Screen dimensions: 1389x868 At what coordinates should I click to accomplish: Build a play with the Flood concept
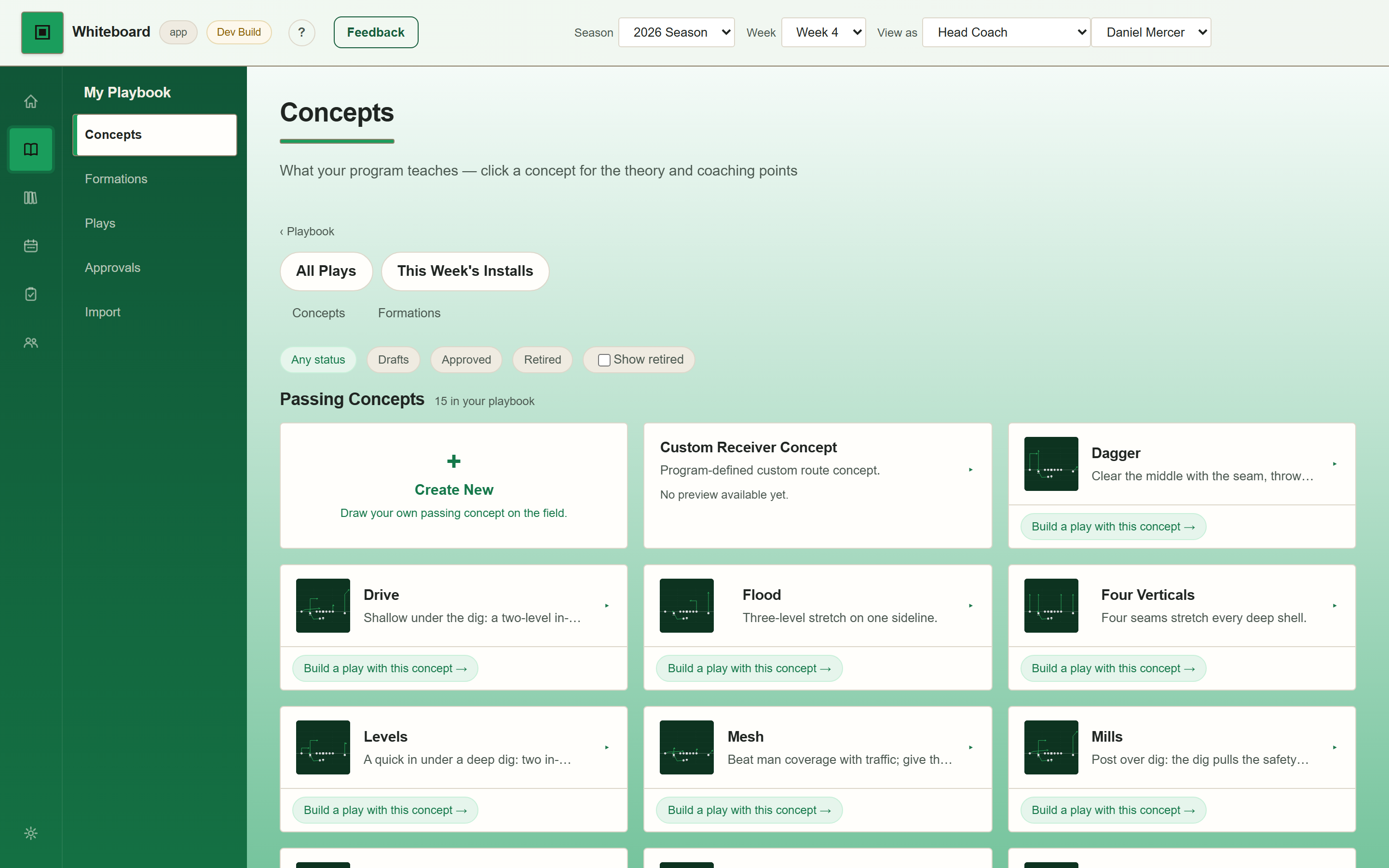coord(749,668)
